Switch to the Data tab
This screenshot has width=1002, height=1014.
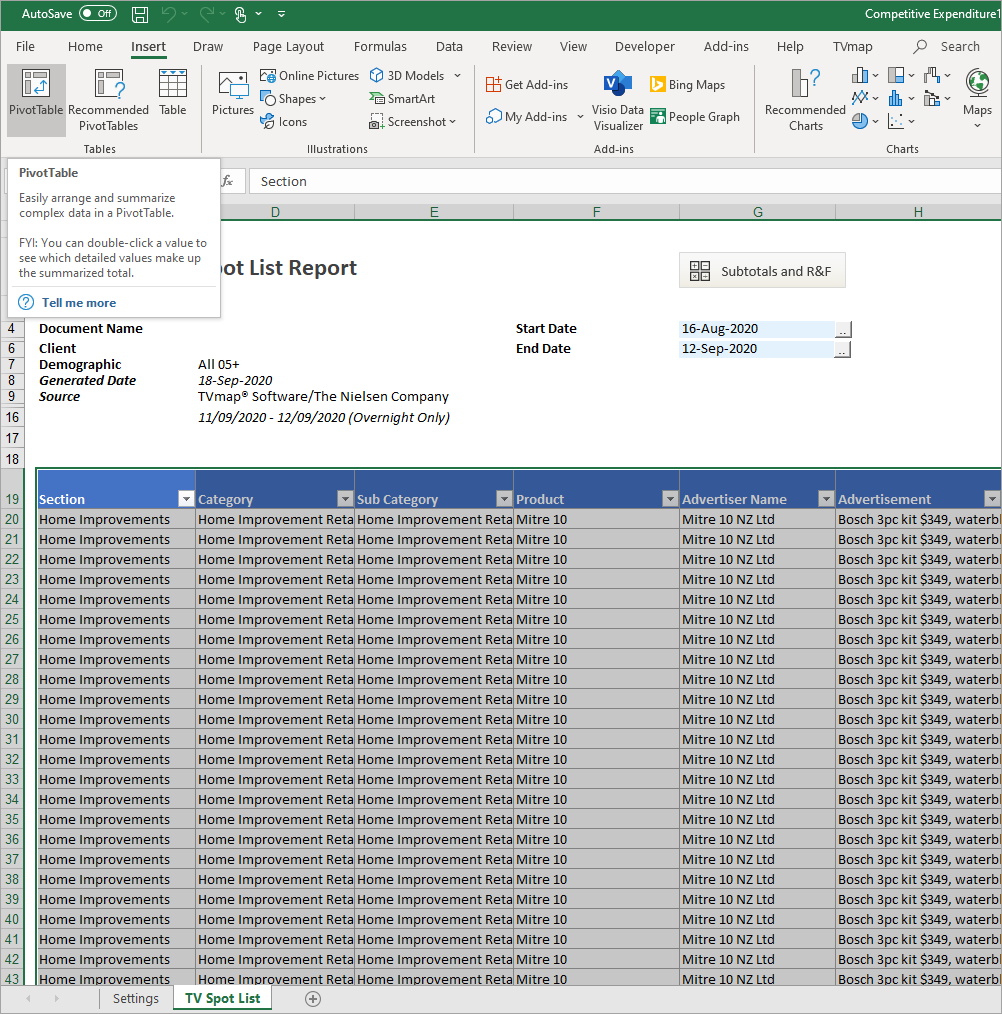click(449, 47)
